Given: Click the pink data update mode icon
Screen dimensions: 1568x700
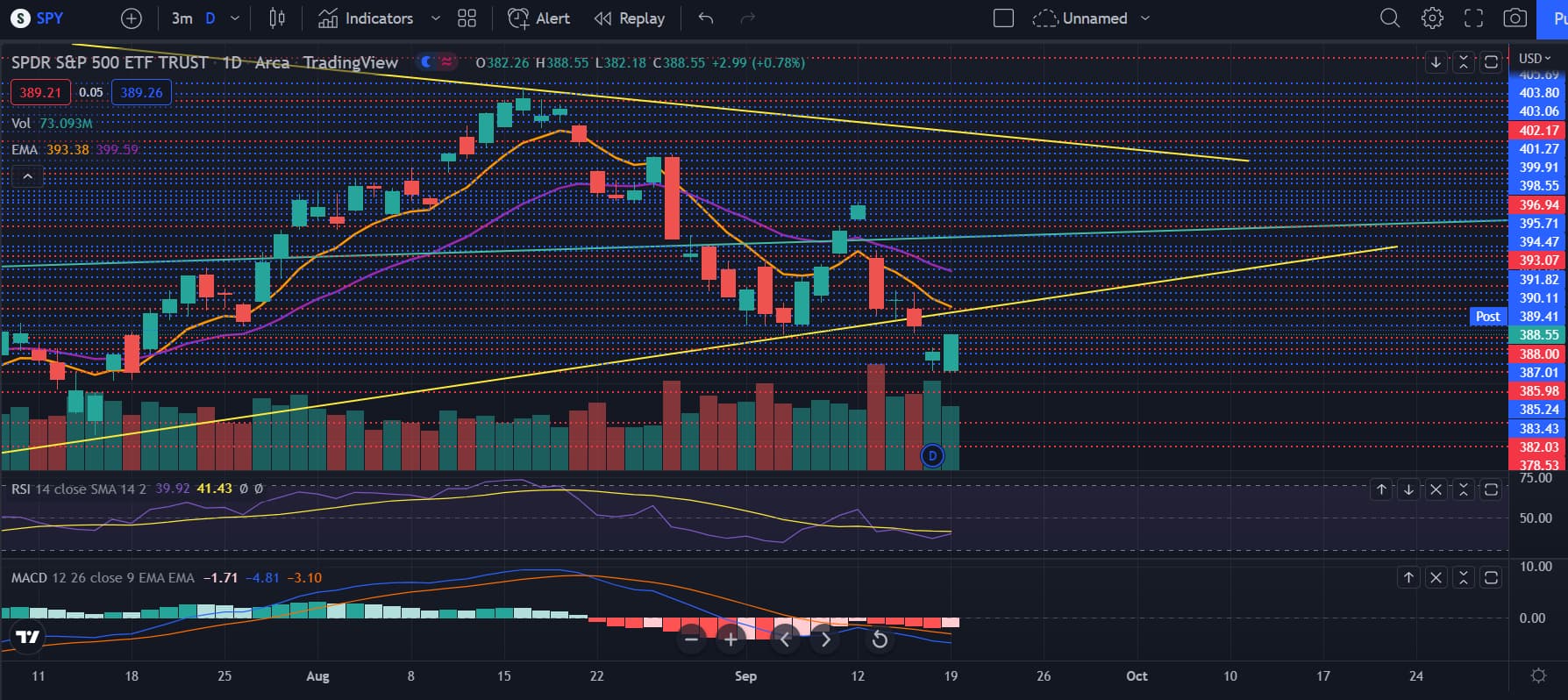Looking at the screenshot, I should click(x=447, y=62).
